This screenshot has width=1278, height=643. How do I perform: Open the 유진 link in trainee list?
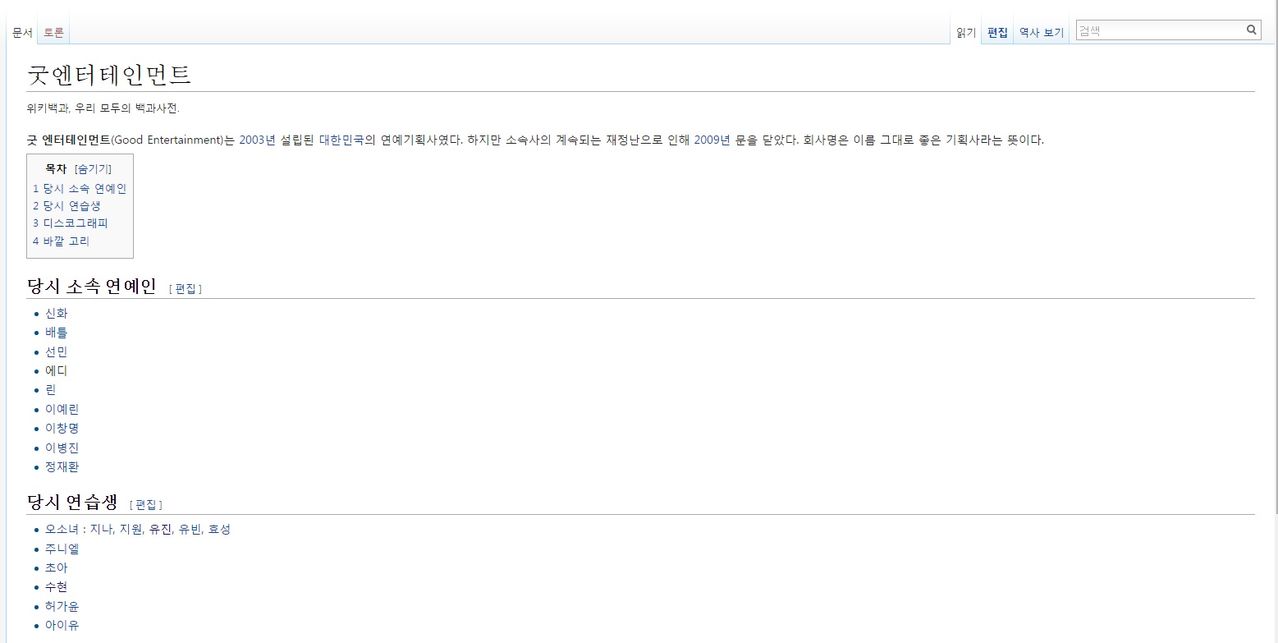pyautogui.click(x=160, y=529)
